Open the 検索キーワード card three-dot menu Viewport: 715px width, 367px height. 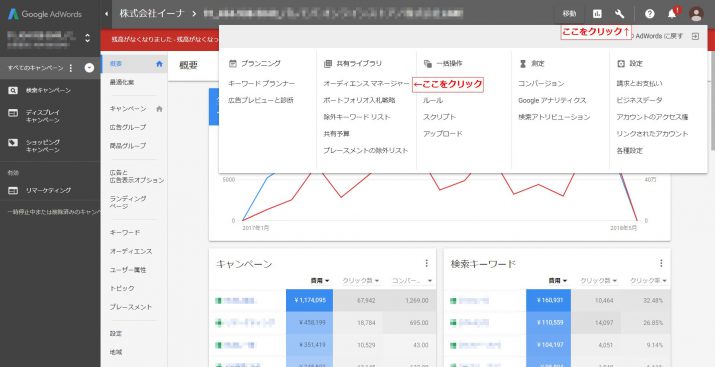click(661, 263)
